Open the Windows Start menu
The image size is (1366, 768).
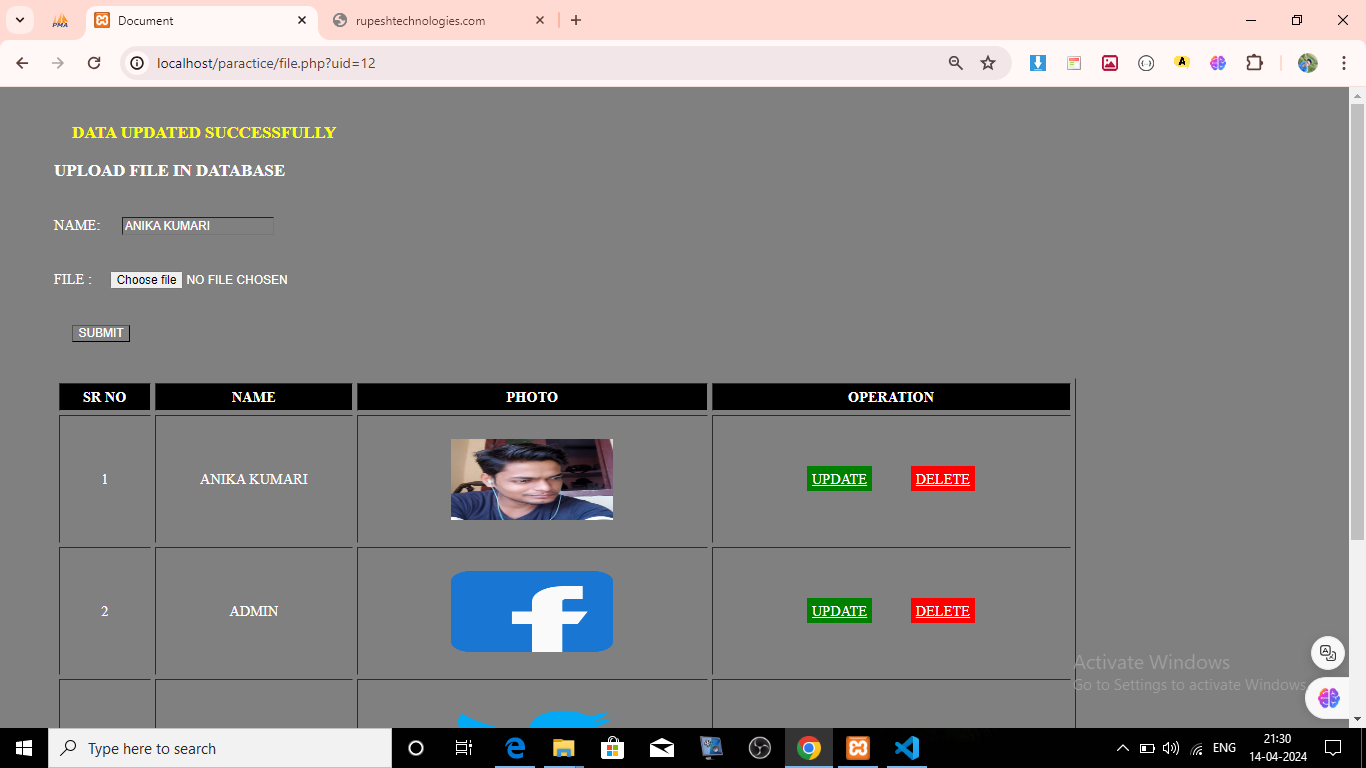pos(24,748)
